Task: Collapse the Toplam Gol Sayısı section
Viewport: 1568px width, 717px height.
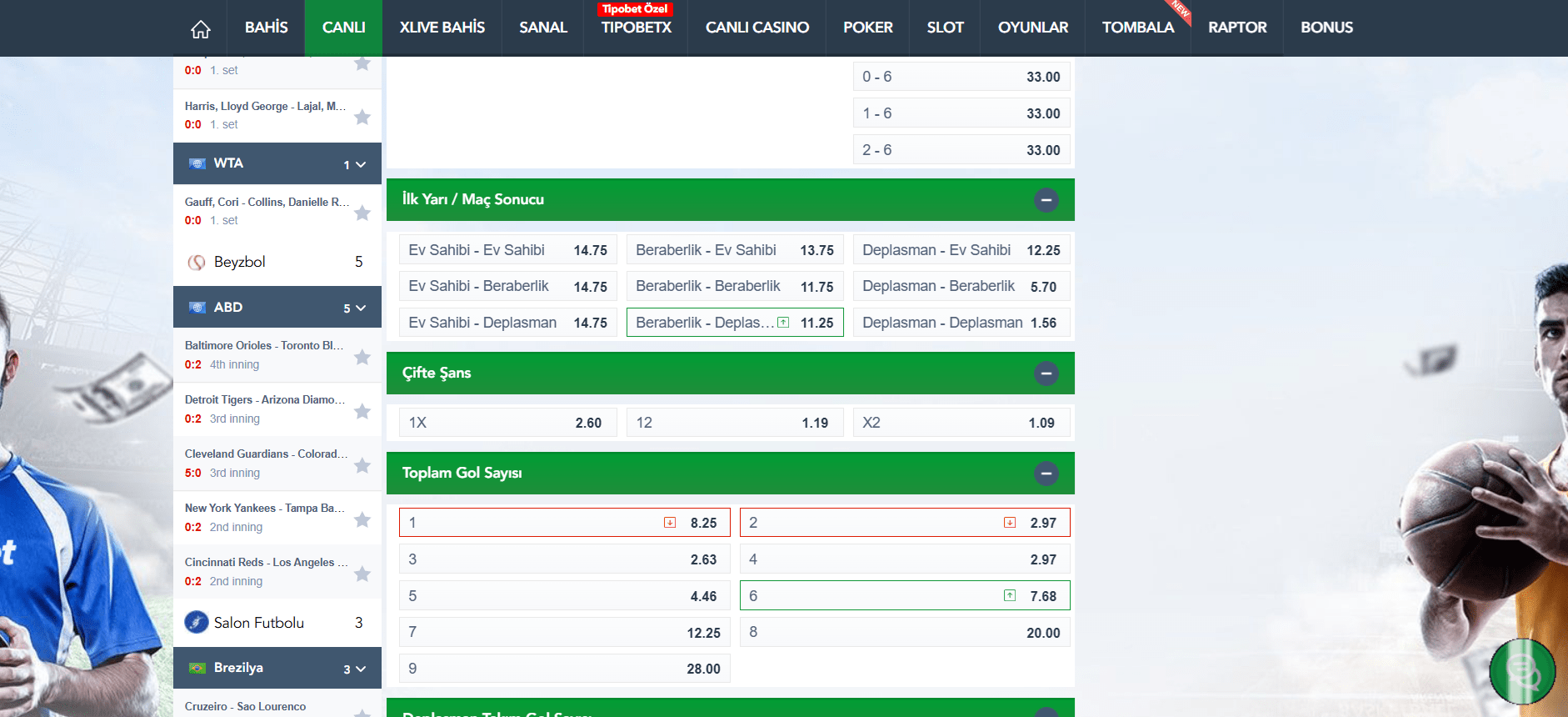Action: click(1046, 474)
